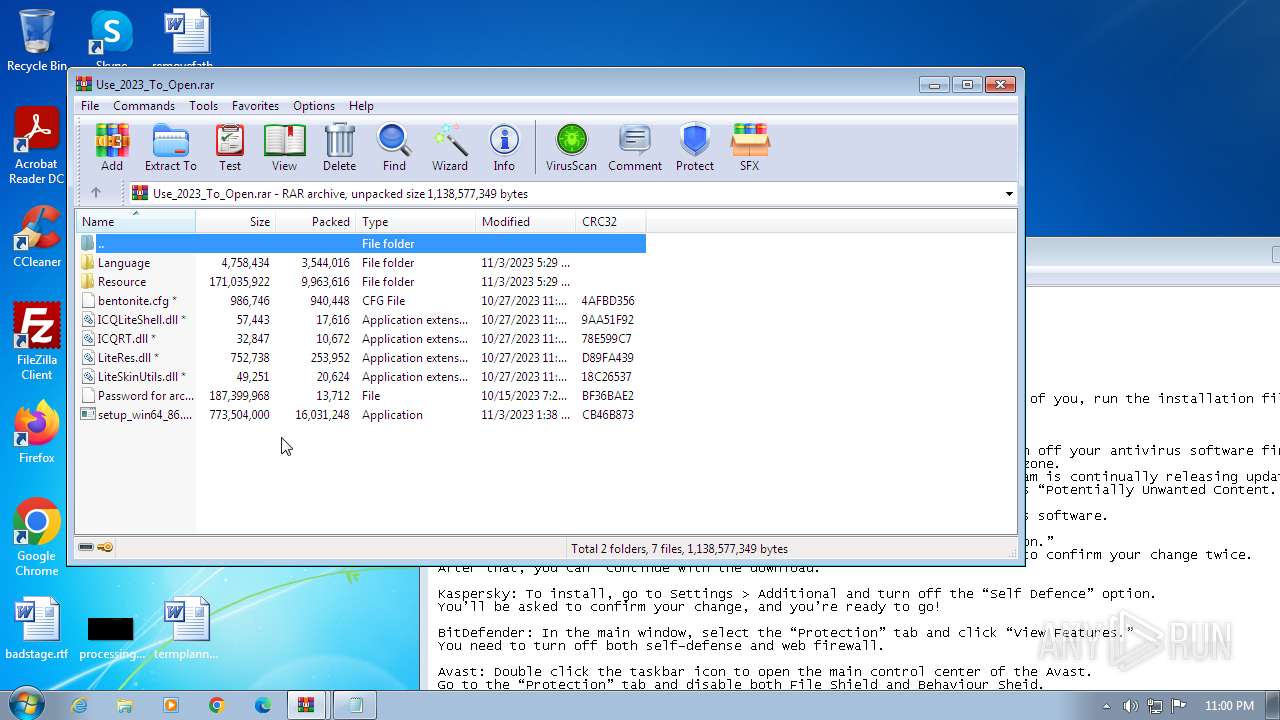The image size is (1280, 720).
Task: Open the File menu
Action: coord(90,106)
